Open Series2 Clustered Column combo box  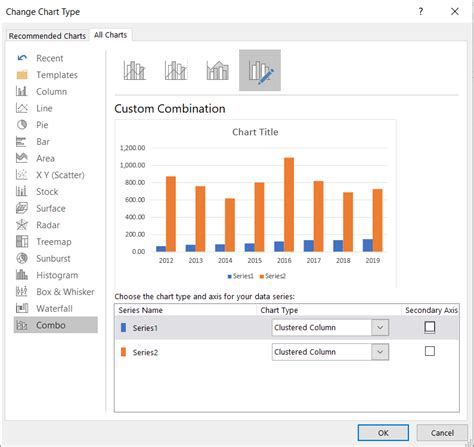tap(330, 352)
